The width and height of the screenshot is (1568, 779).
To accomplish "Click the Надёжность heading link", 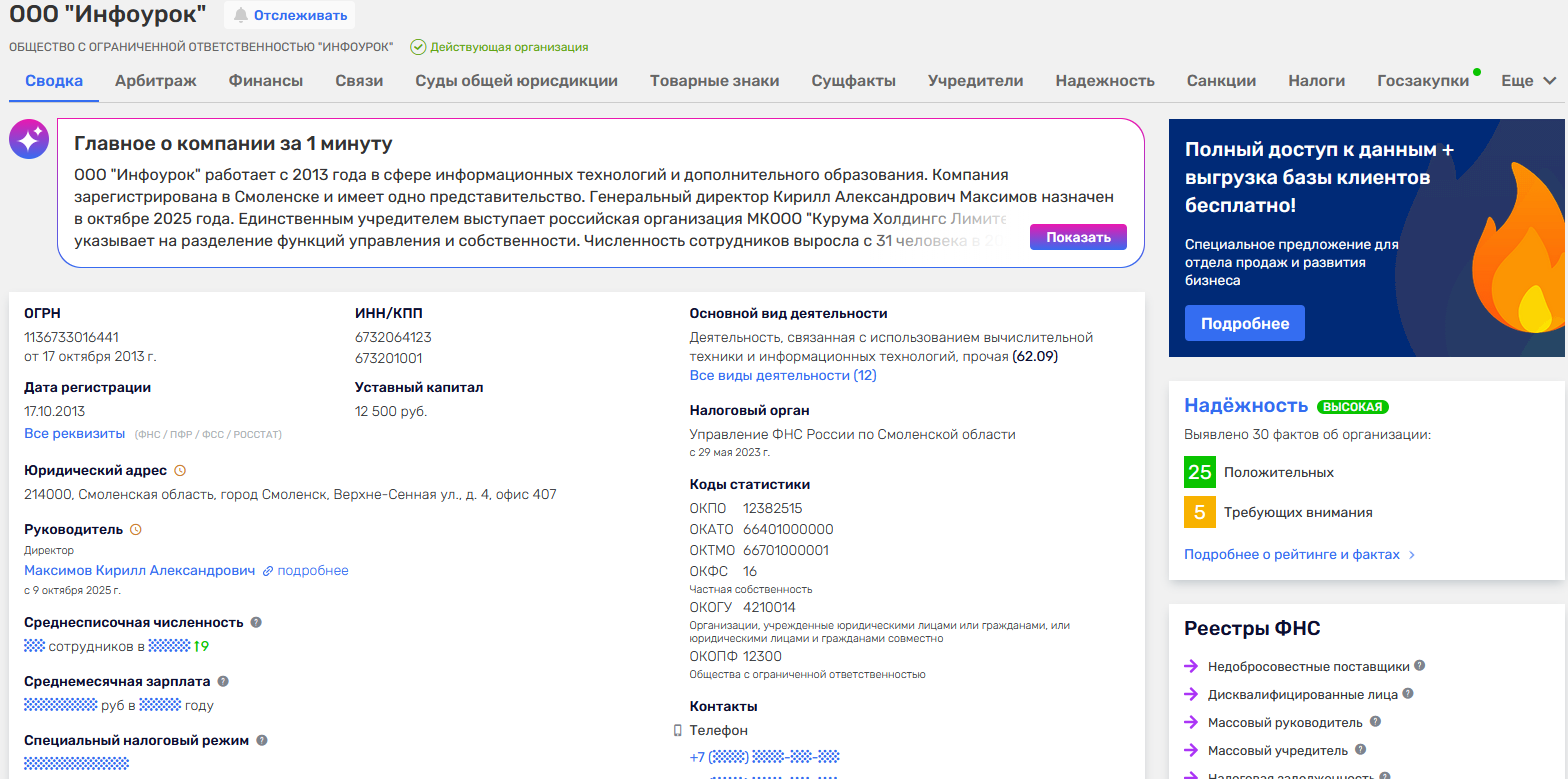I will 1246,405.
